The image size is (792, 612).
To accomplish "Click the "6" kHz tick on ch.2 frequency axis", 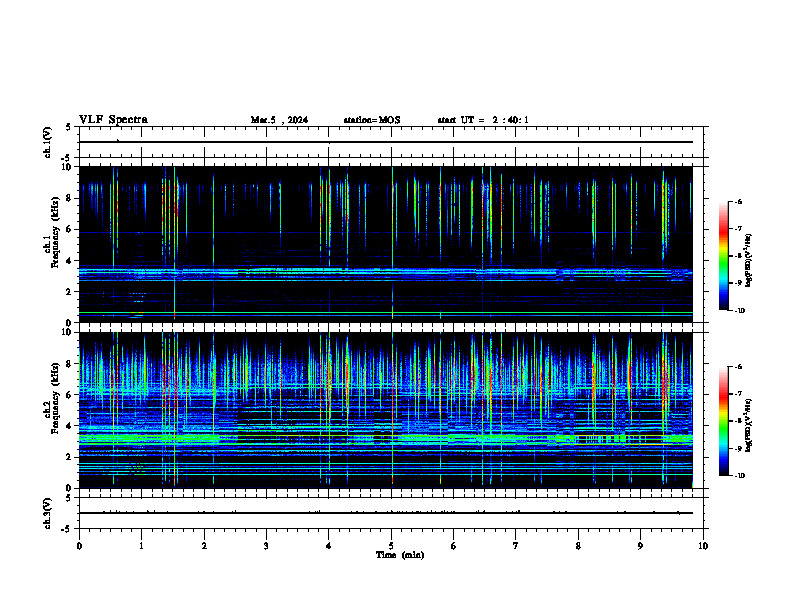I will tap(71, 395).
